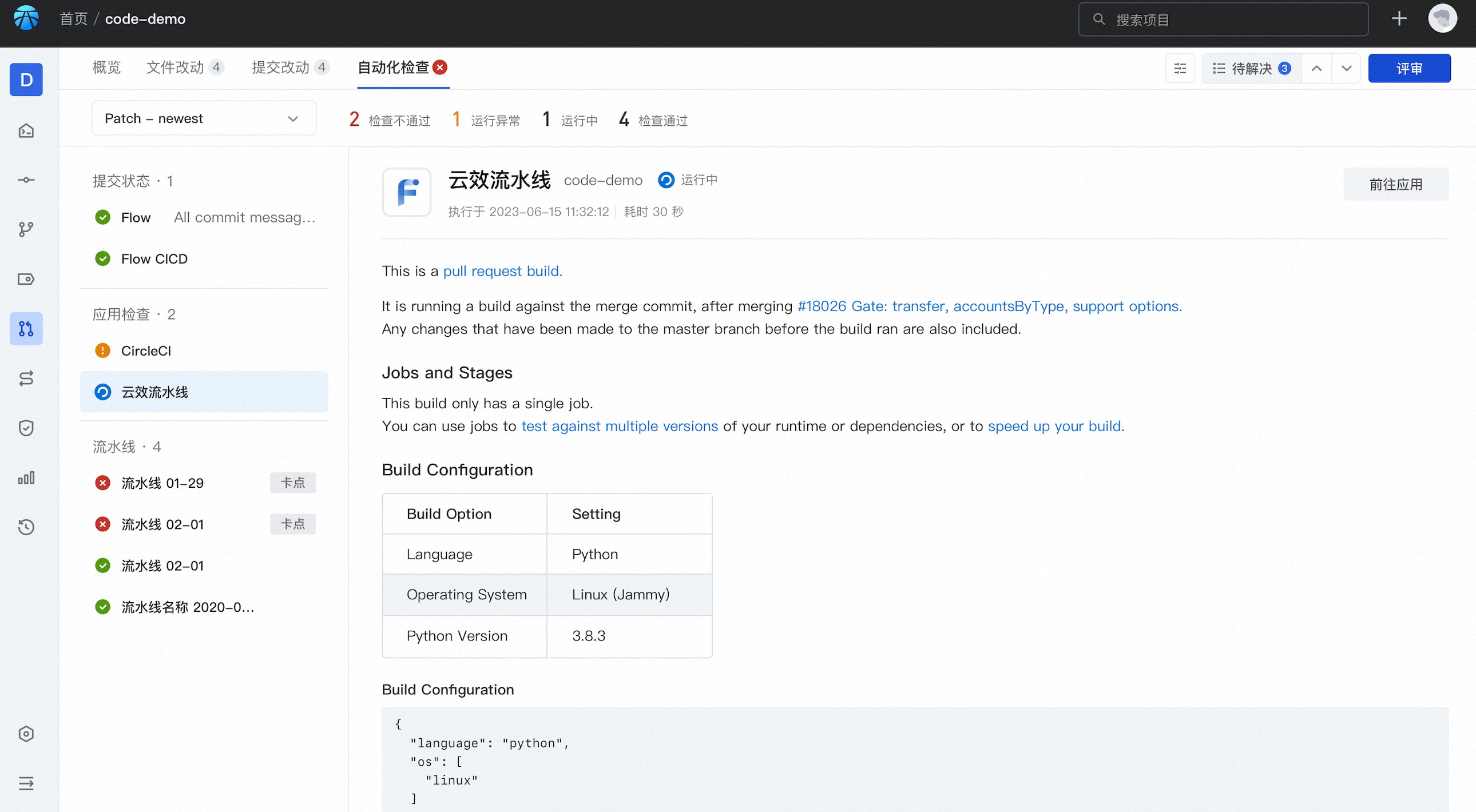Open the history clock sidebar icon
1476x812 pixels.
pyautogui.click(x=26, y=527)
